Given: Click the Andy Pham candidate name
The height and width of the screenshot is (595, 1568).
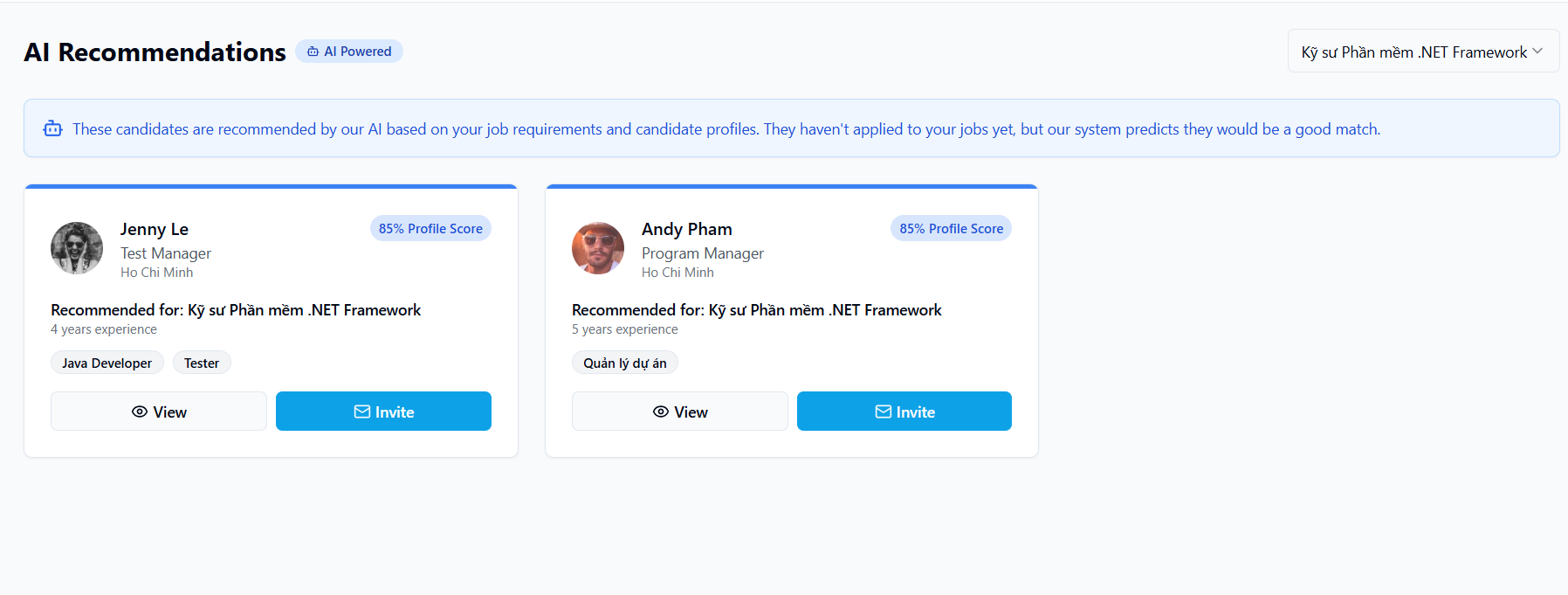Looking at the screenshot, I should [687, 229].
